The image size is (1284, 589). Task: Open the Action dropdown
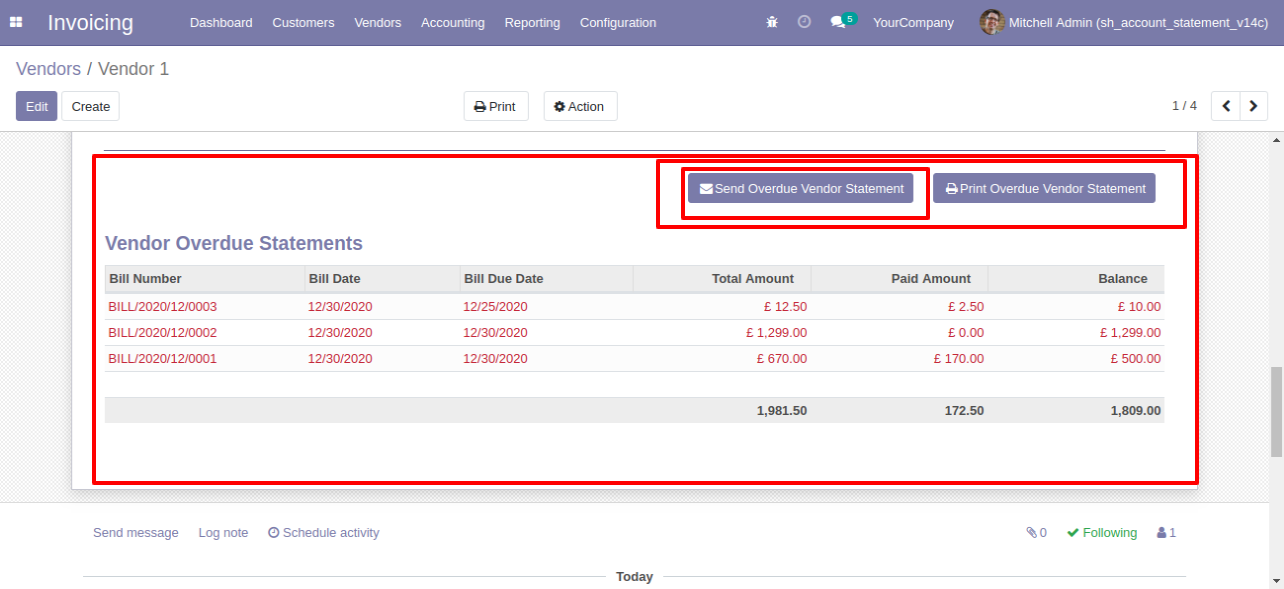(580, 106)
